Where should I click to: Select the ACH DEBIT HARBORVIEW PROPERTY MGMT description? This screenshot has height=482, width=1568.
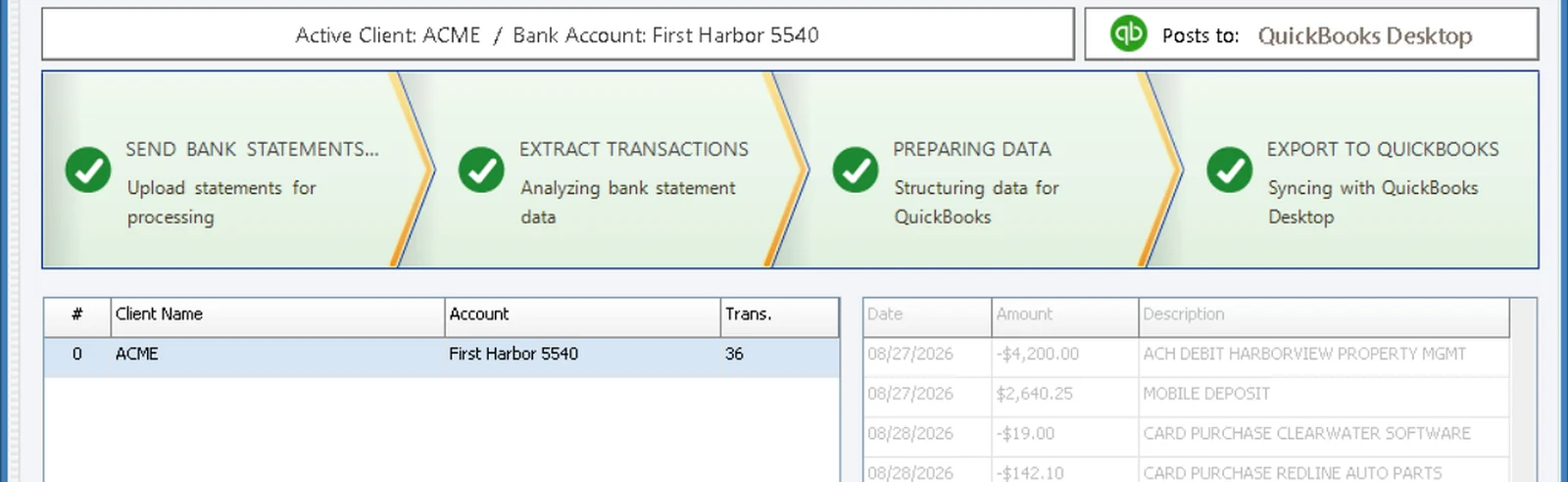pyautogui.click(x=1304, y=354)
